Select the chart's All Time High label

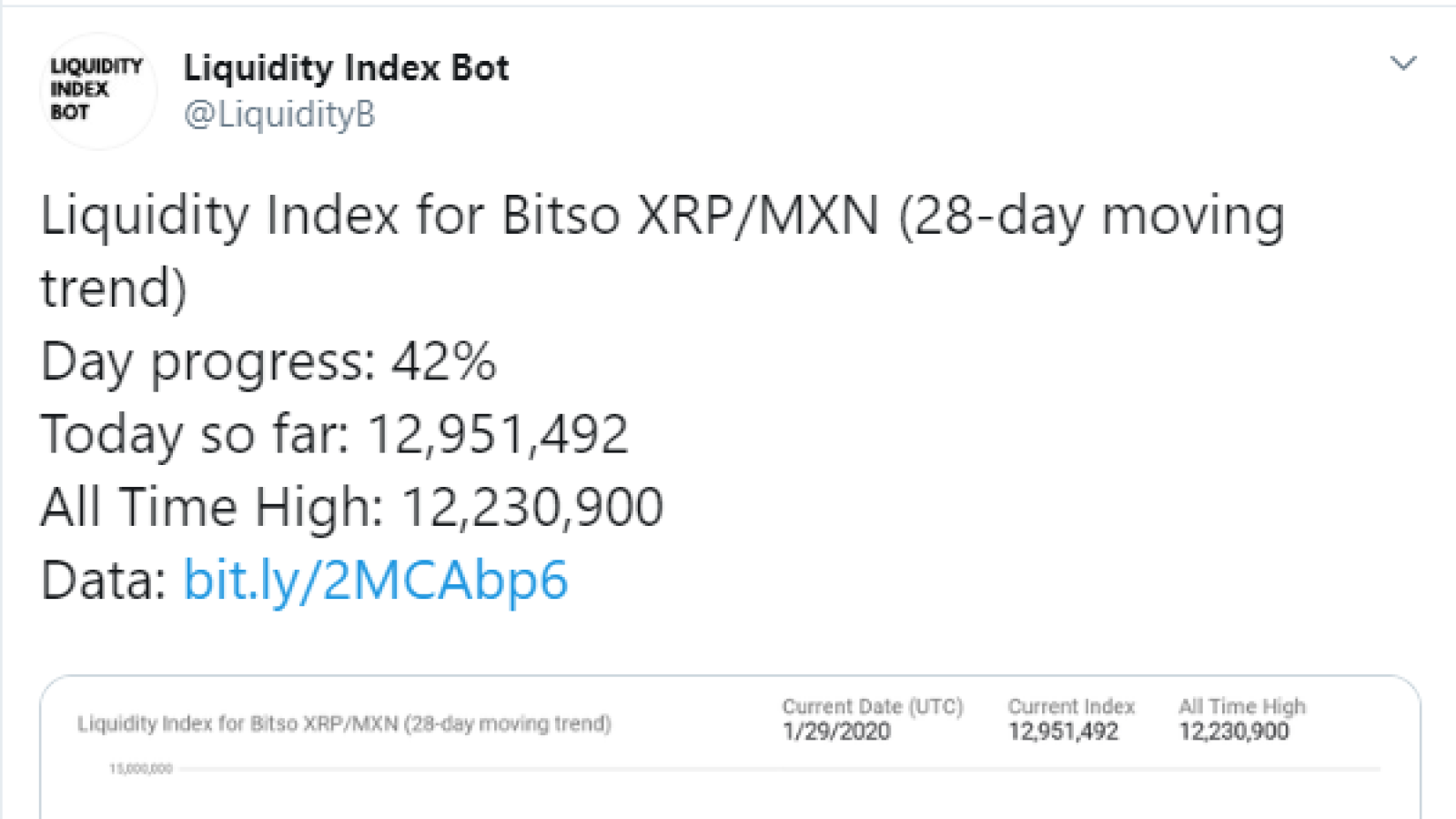click(1242, 707)
